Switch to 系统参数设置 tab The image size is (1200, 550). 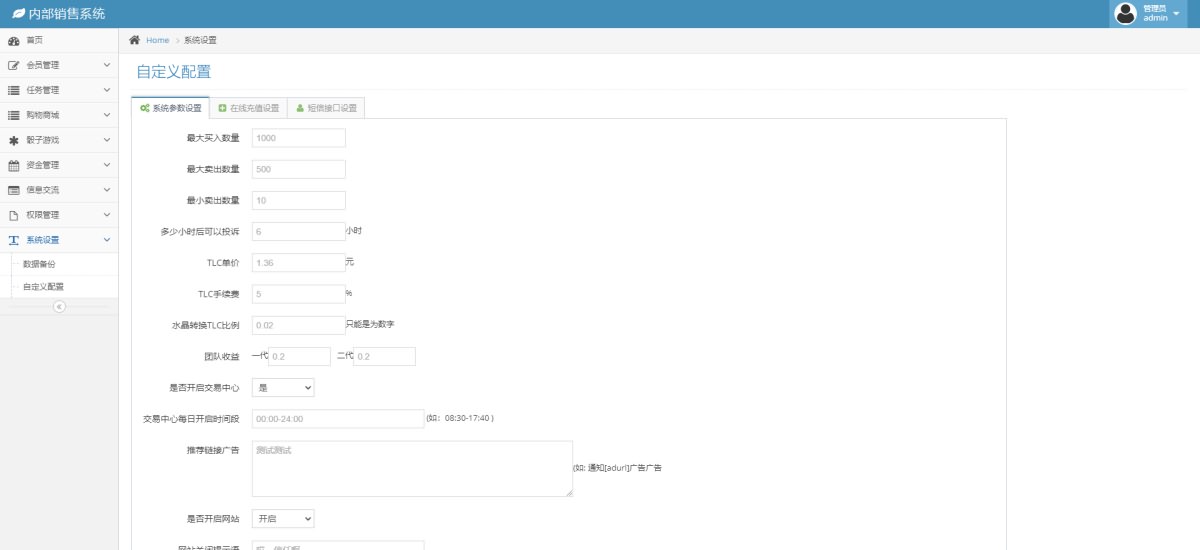coord(170,108)
